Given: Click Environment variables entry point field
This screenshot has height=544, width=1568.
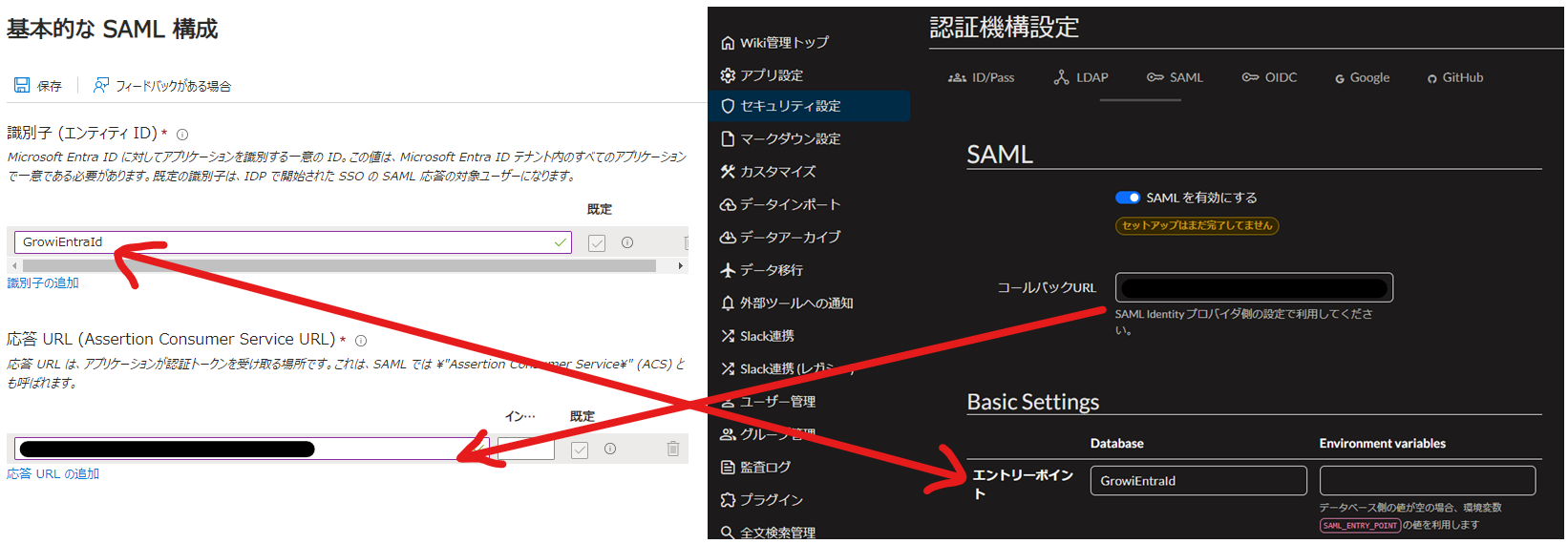Looking at the screenshot, I should (x=1428, y=481).
